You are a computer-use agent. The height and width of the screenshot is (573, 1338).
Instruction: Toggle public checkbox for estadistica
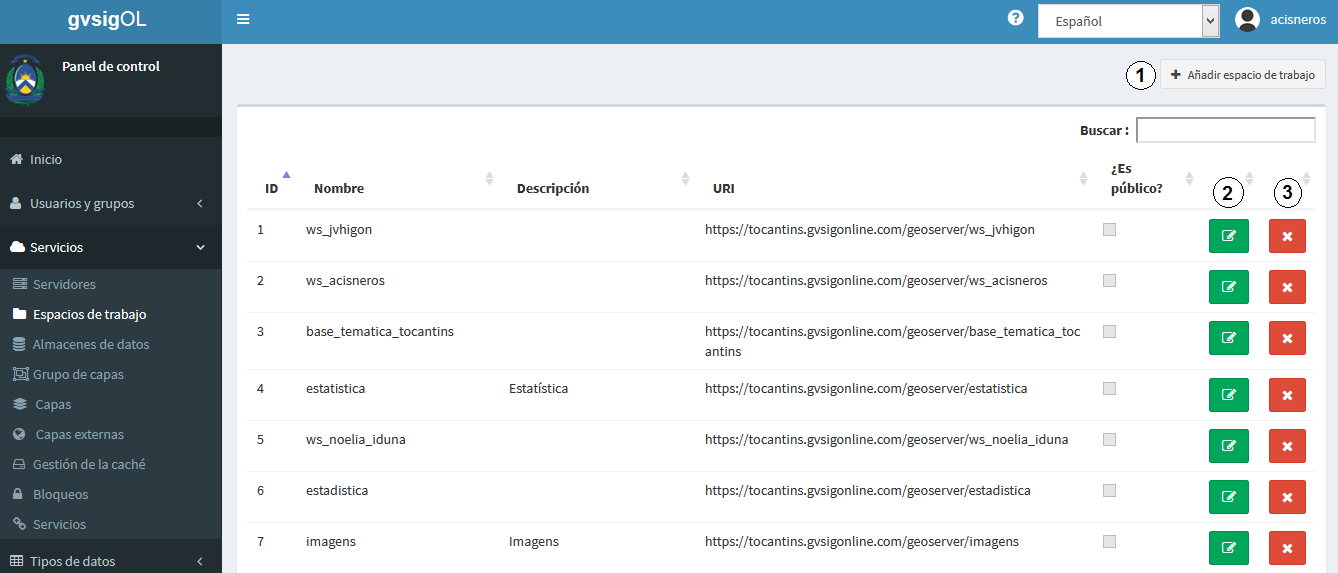pos(1109,490)
